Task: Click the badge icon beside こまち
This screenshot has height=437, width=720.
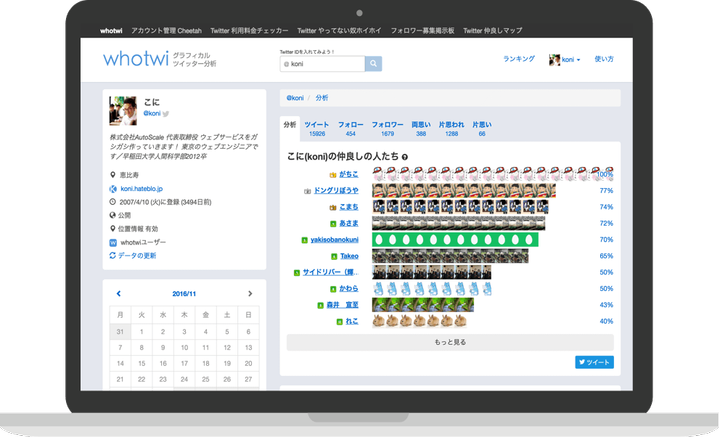Action: 333,207
